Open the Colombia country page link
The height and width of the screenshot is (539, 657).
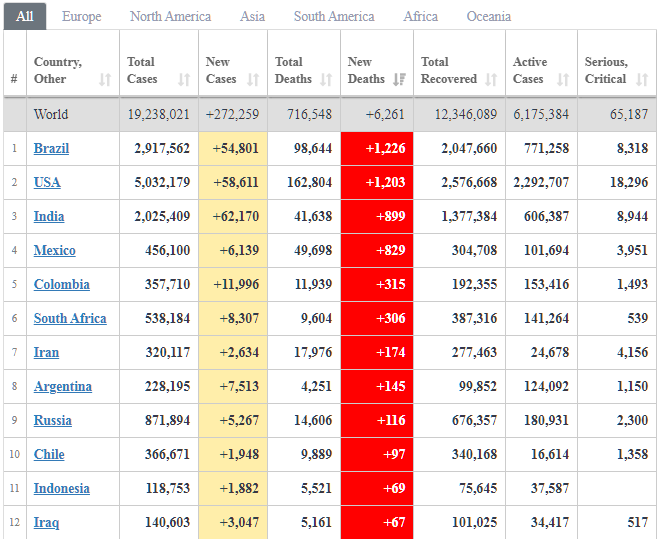(62, 284)
